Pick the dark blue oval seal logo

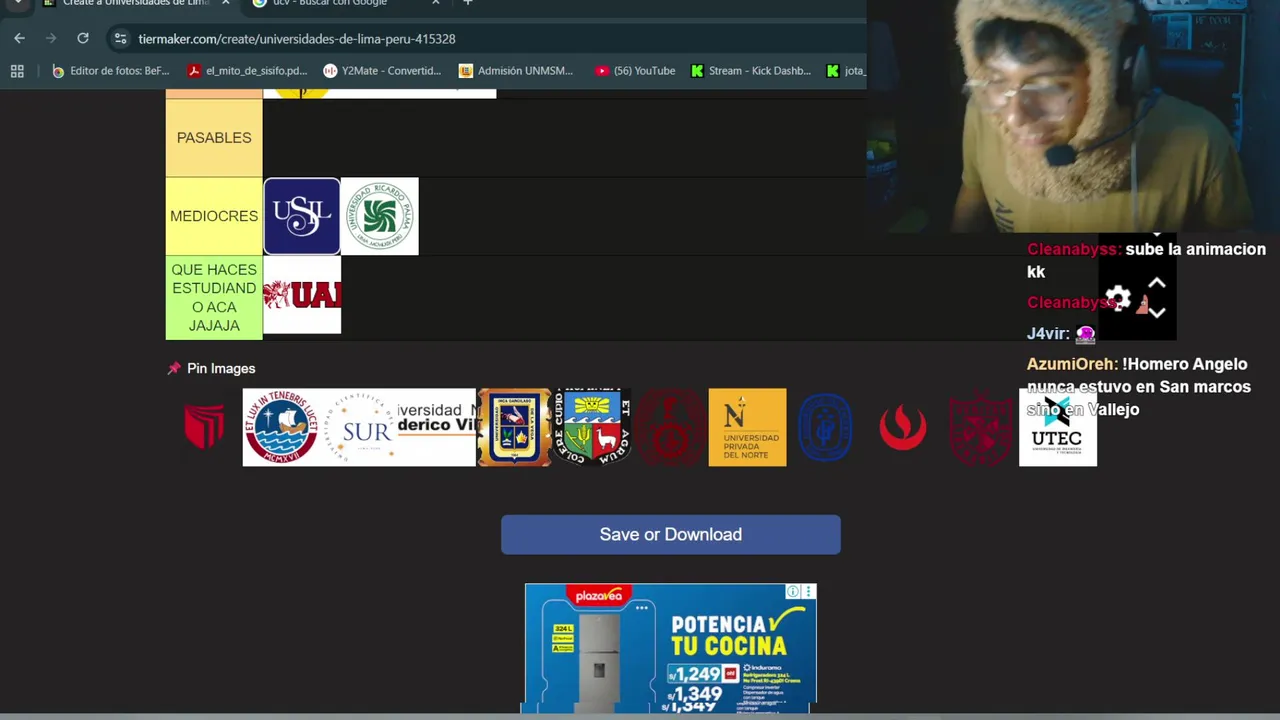pyautogui.click(x=825, y=427)
